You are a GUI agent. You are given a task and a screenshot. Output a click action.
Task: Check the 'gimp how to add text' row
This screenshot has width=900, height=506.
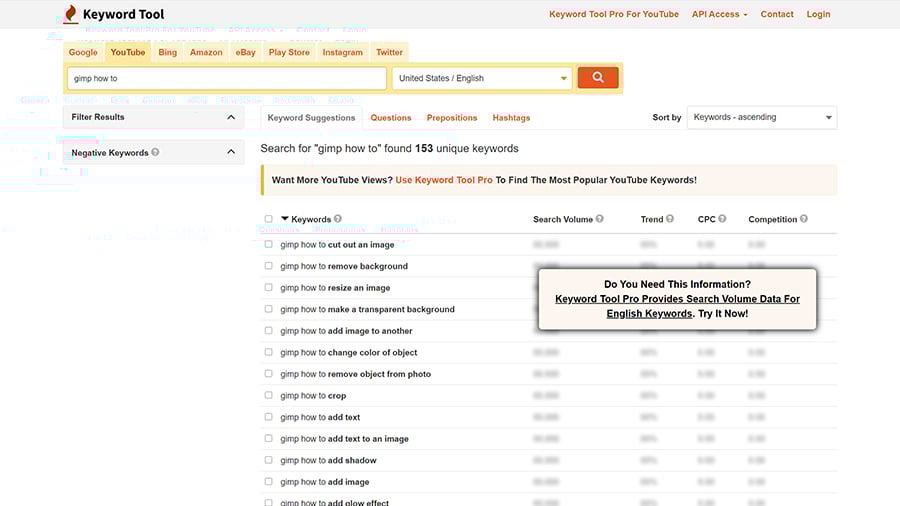point(269,417)
